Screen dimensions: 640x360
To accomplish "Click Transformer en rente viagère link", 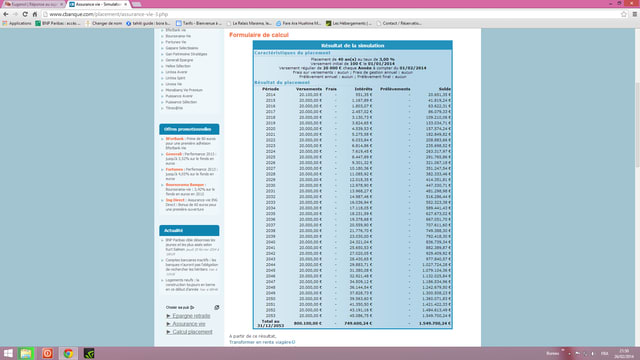I will (x=262, y=342).
